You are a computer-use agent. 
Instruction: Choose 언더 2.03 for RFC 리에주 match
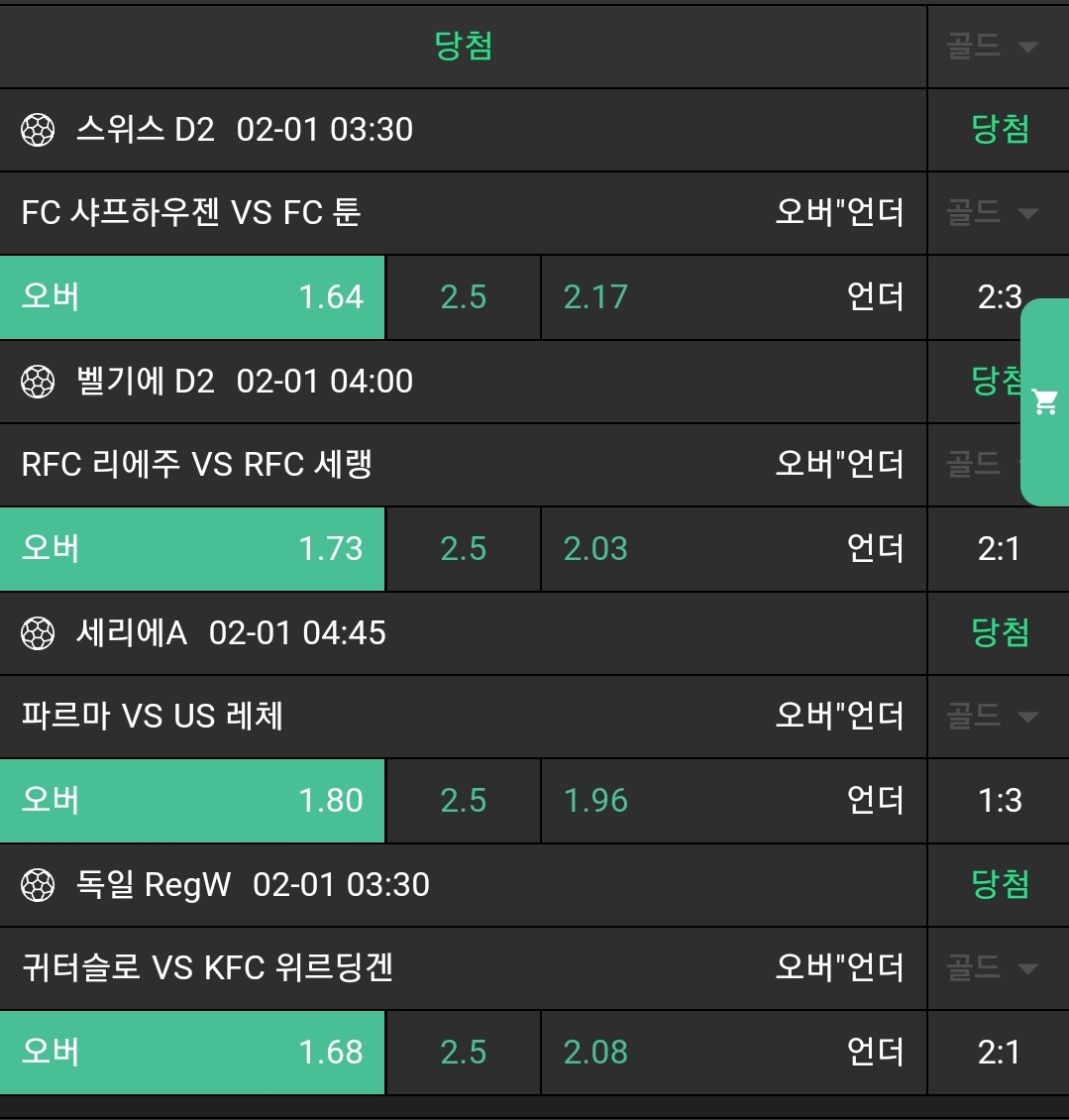[733, 549]
